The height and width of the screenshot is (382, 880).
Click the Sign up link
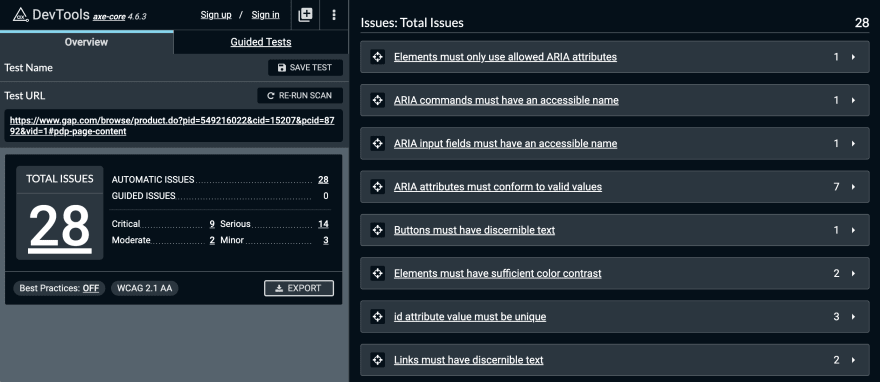point(216,15)
